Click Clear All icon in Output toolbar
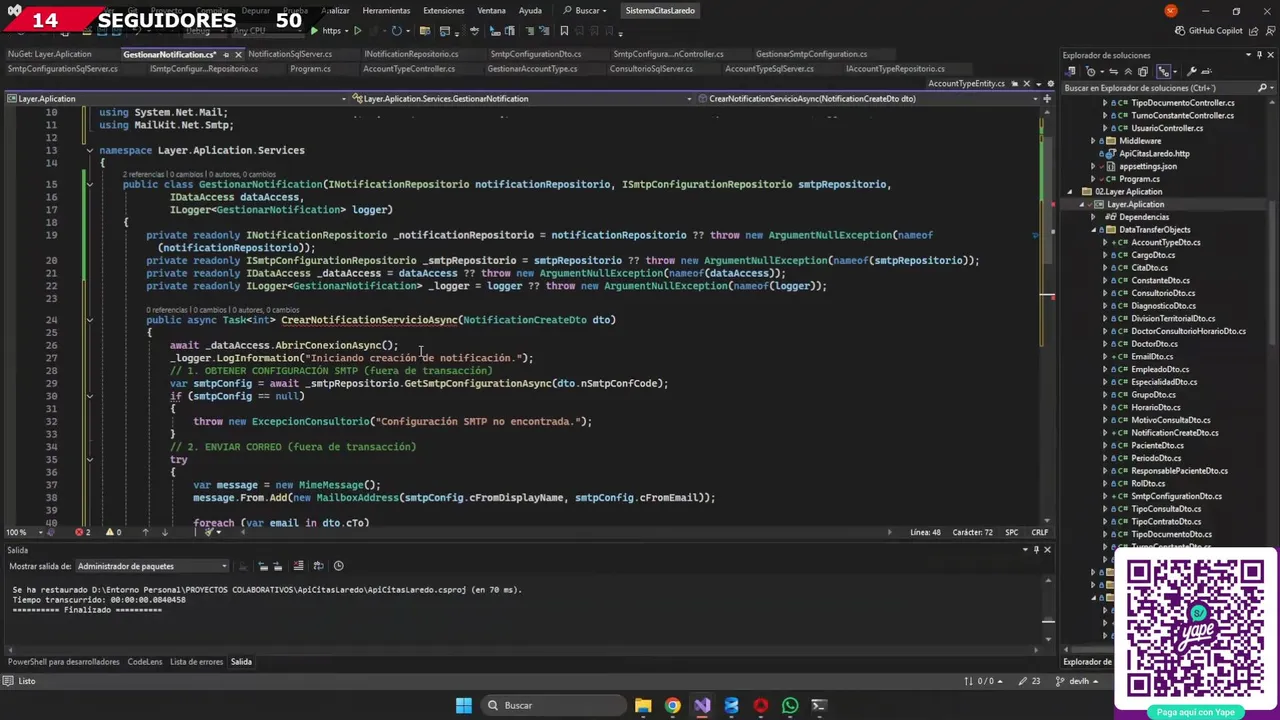The image size is (1280, 720). point(298,566)
